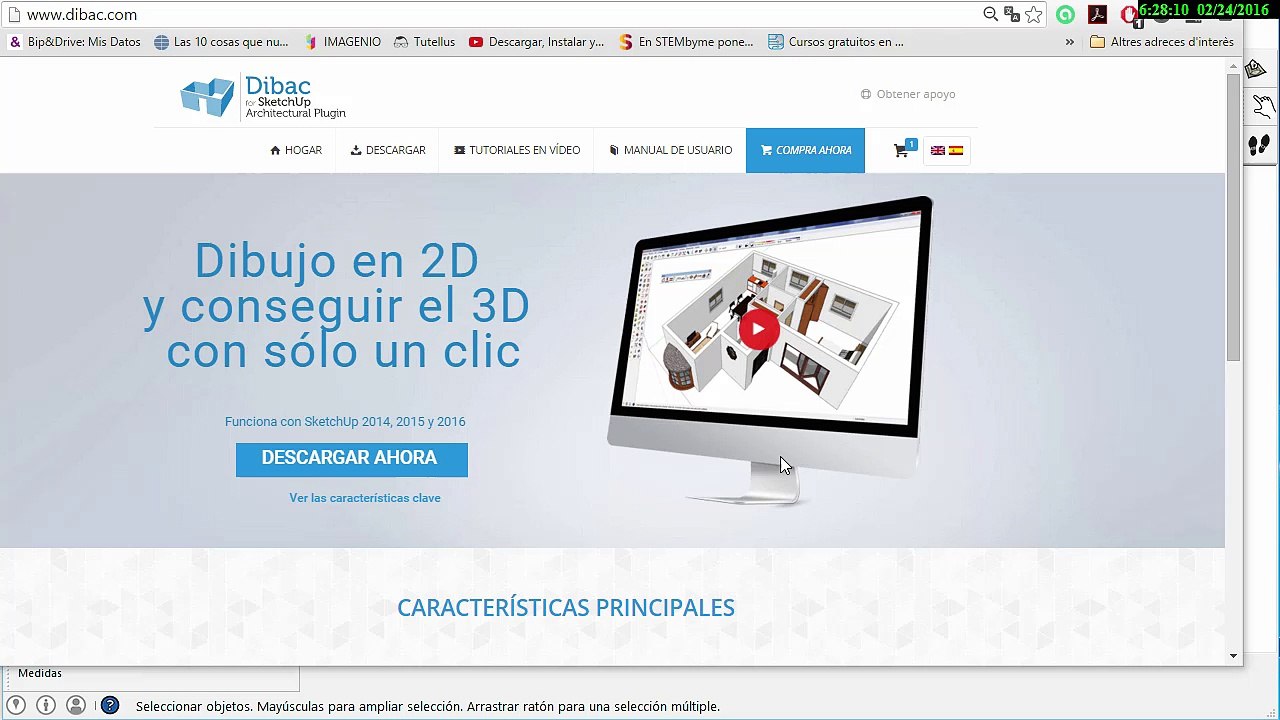
Task: Open Altres adreces d'interès folder
Action: (x=1162, y=42)
